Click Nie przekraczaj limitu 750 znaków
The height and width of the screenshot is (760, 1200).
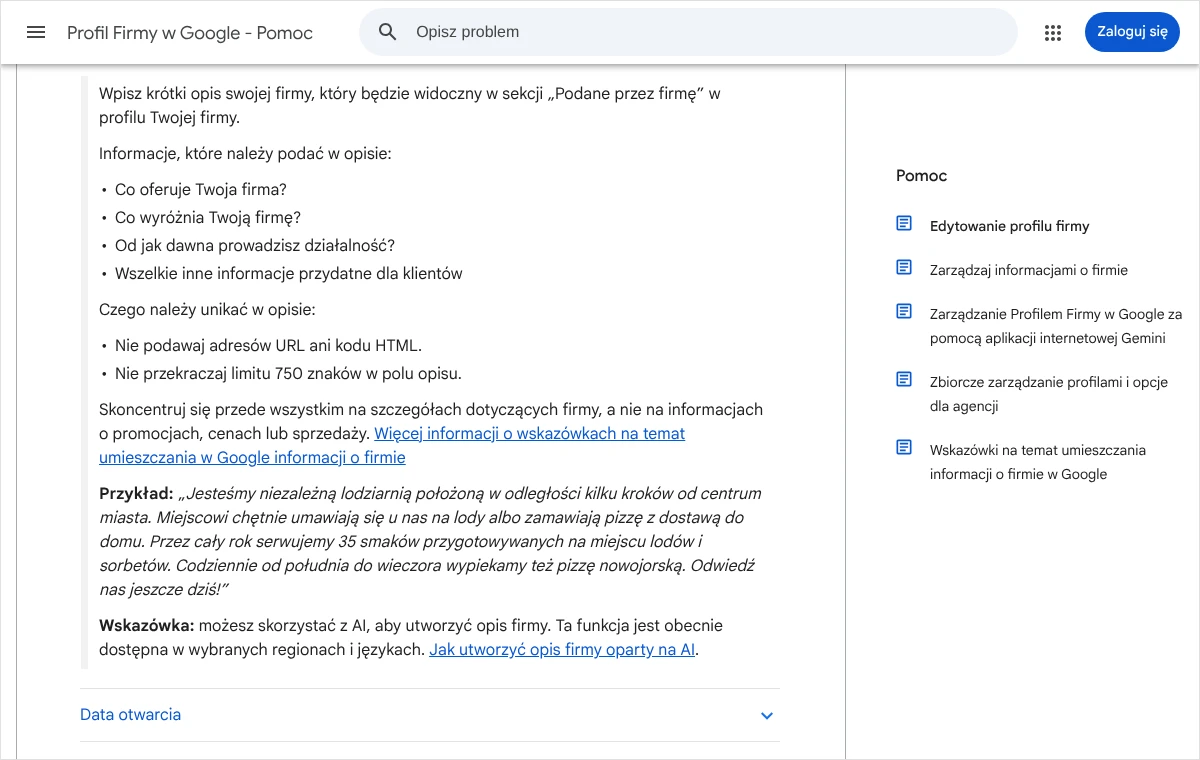coord(288,374)
